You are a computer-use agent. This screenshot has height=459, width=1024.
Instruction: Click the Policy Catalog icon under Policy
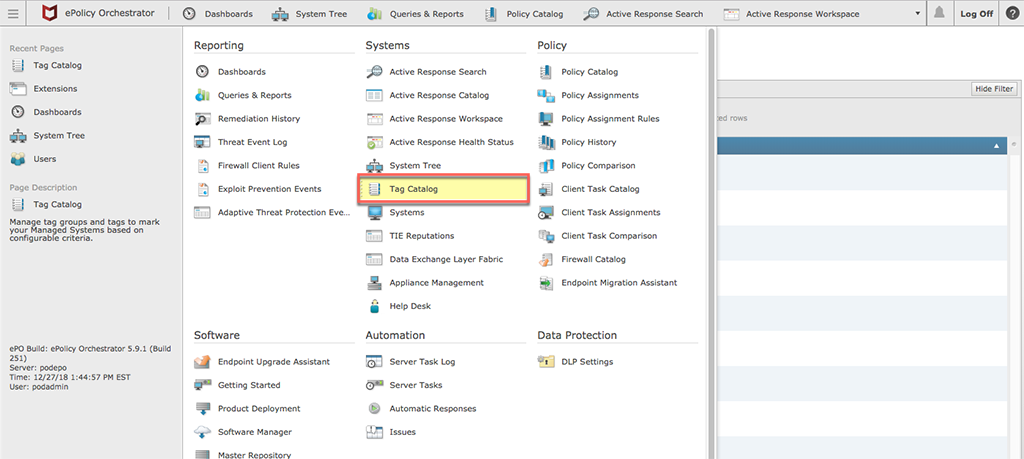click(545, 72)
